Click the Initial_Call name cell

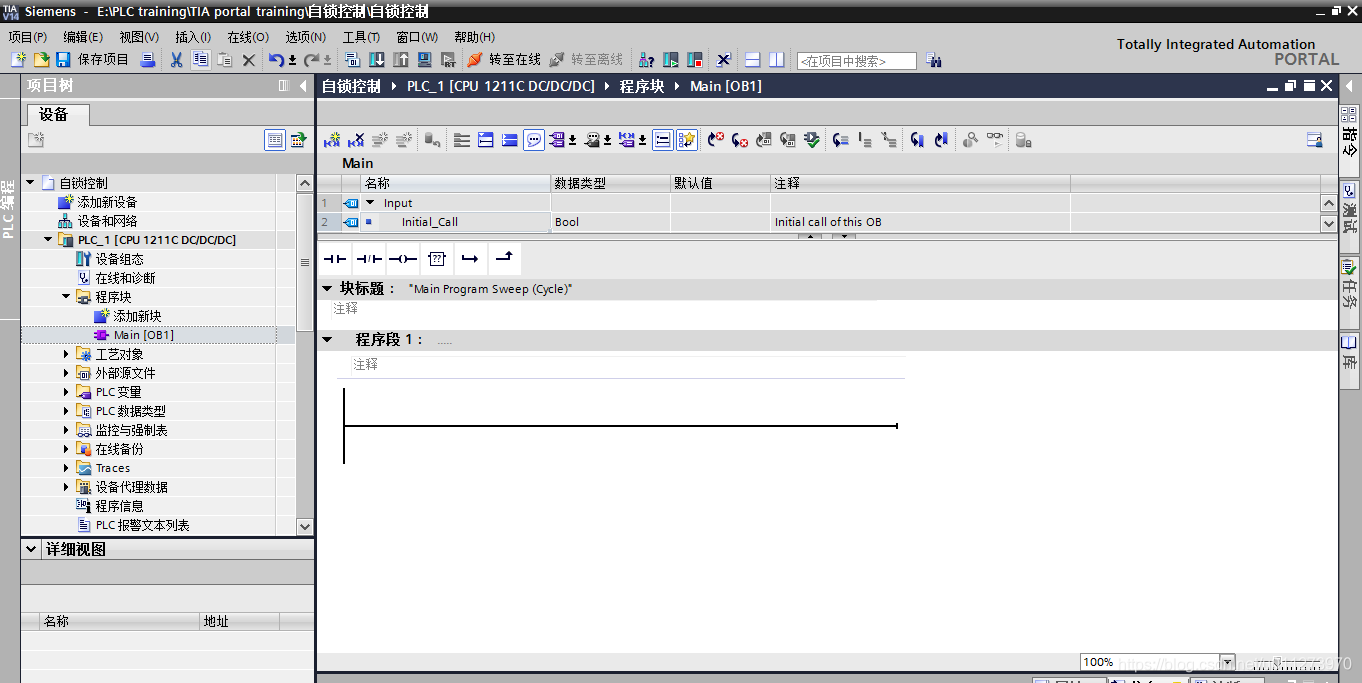click(456, 222)
